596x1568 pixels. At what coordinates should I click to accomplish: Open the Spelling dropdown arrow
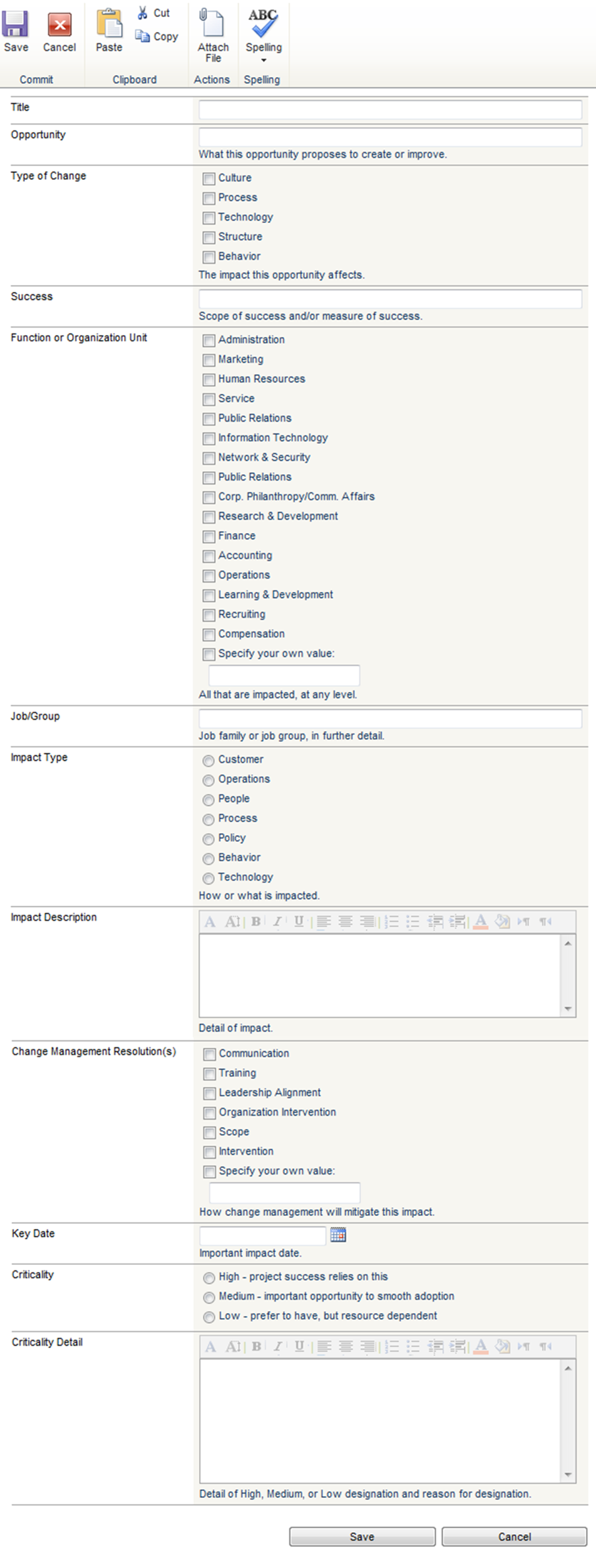[264, 60]
